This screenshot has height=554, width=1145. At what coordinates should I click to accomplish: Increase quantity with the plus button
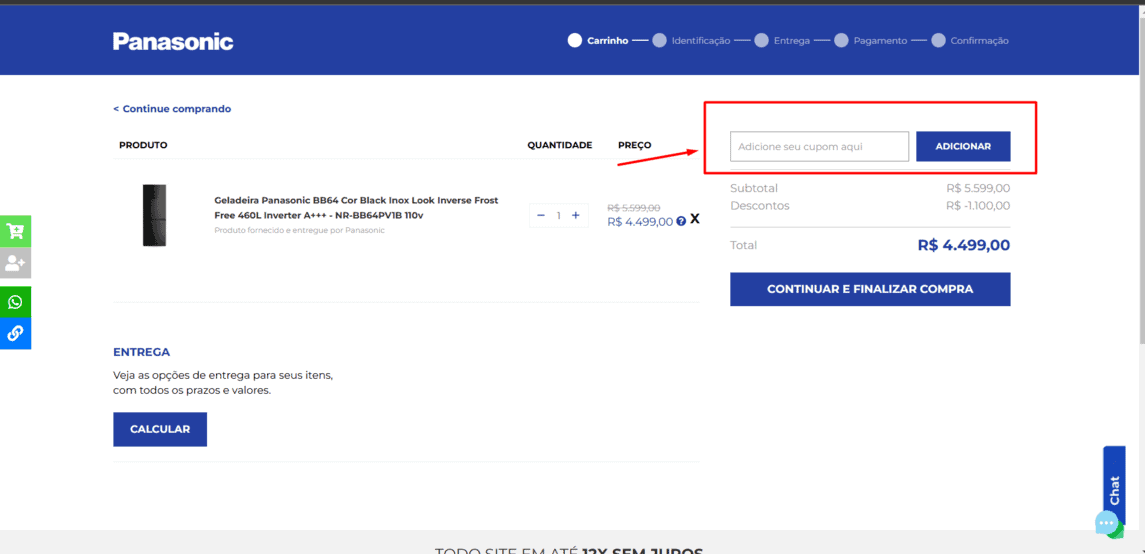575,215
